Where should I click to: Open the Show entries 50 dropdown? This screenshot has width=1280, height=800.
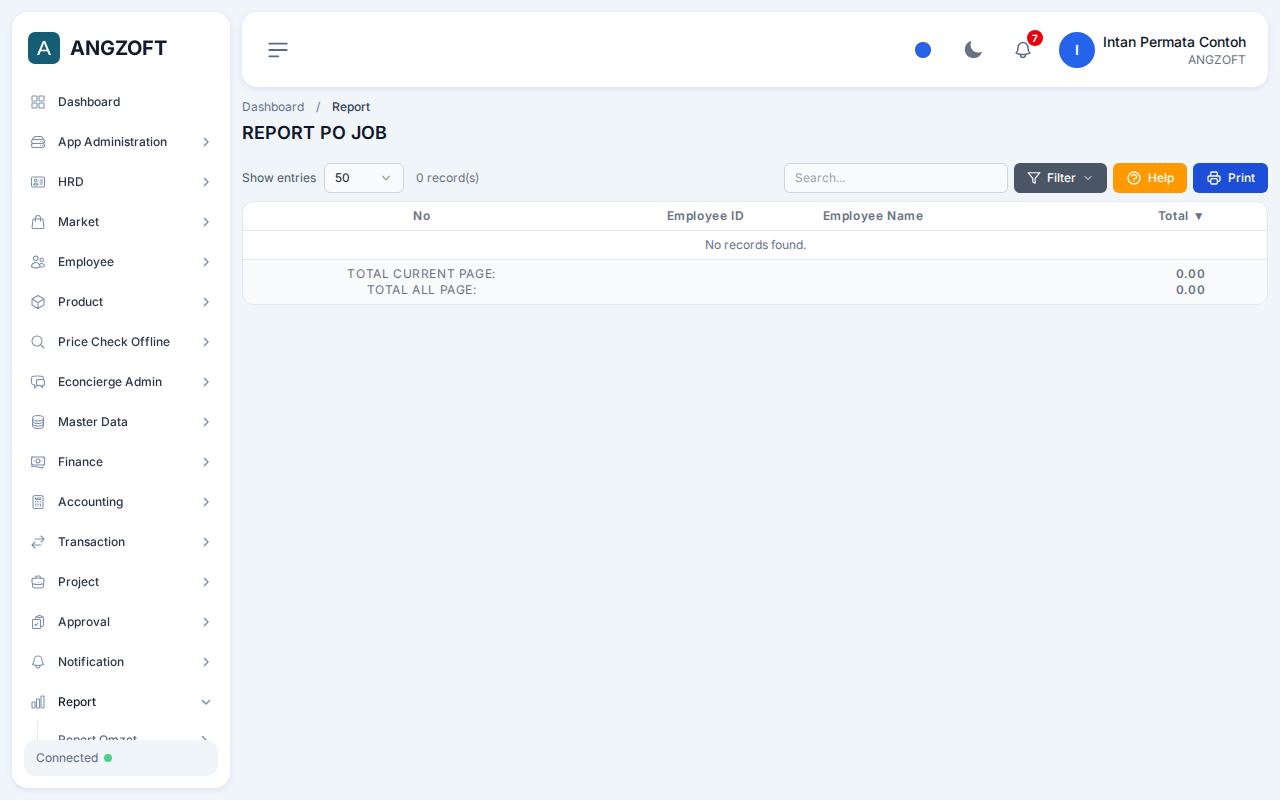(364, 178)
